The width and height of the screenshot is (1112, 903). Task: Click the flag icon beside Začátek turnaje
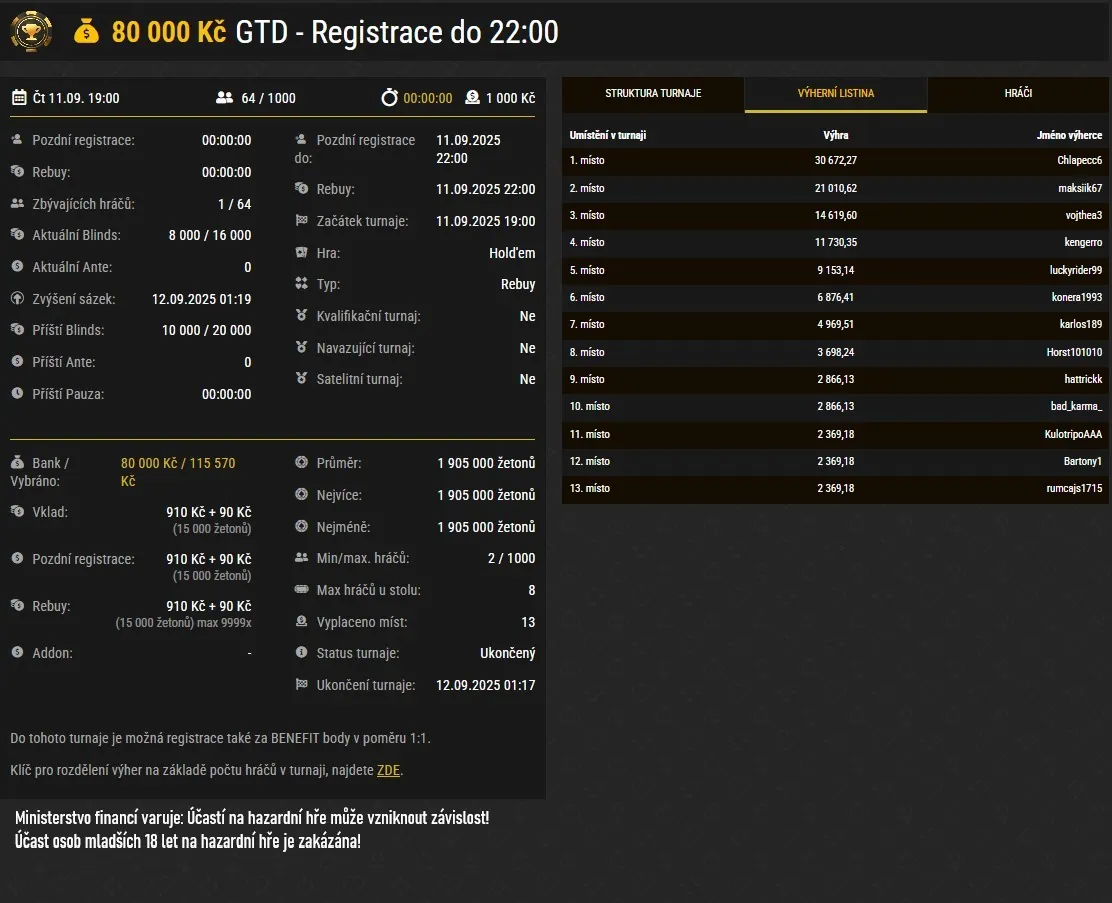[x=301, y=221]
